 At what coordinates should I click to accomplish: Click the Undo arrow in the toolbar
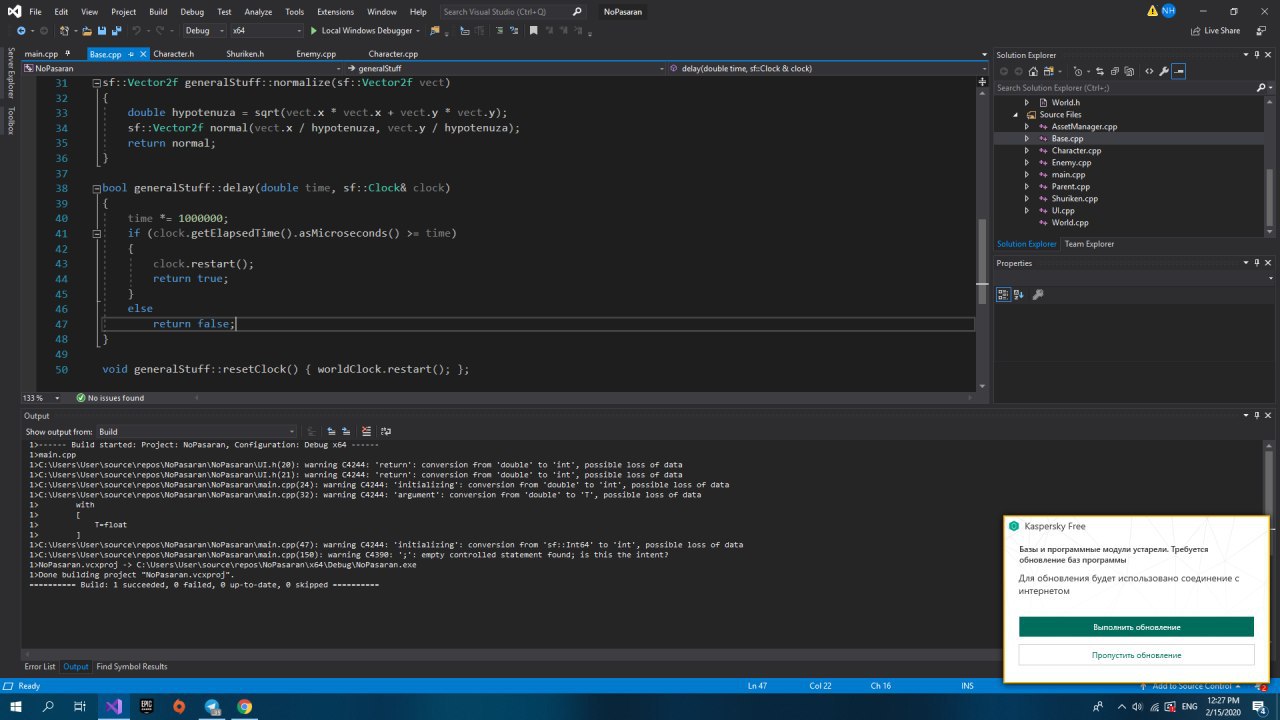tap(136, 30)
